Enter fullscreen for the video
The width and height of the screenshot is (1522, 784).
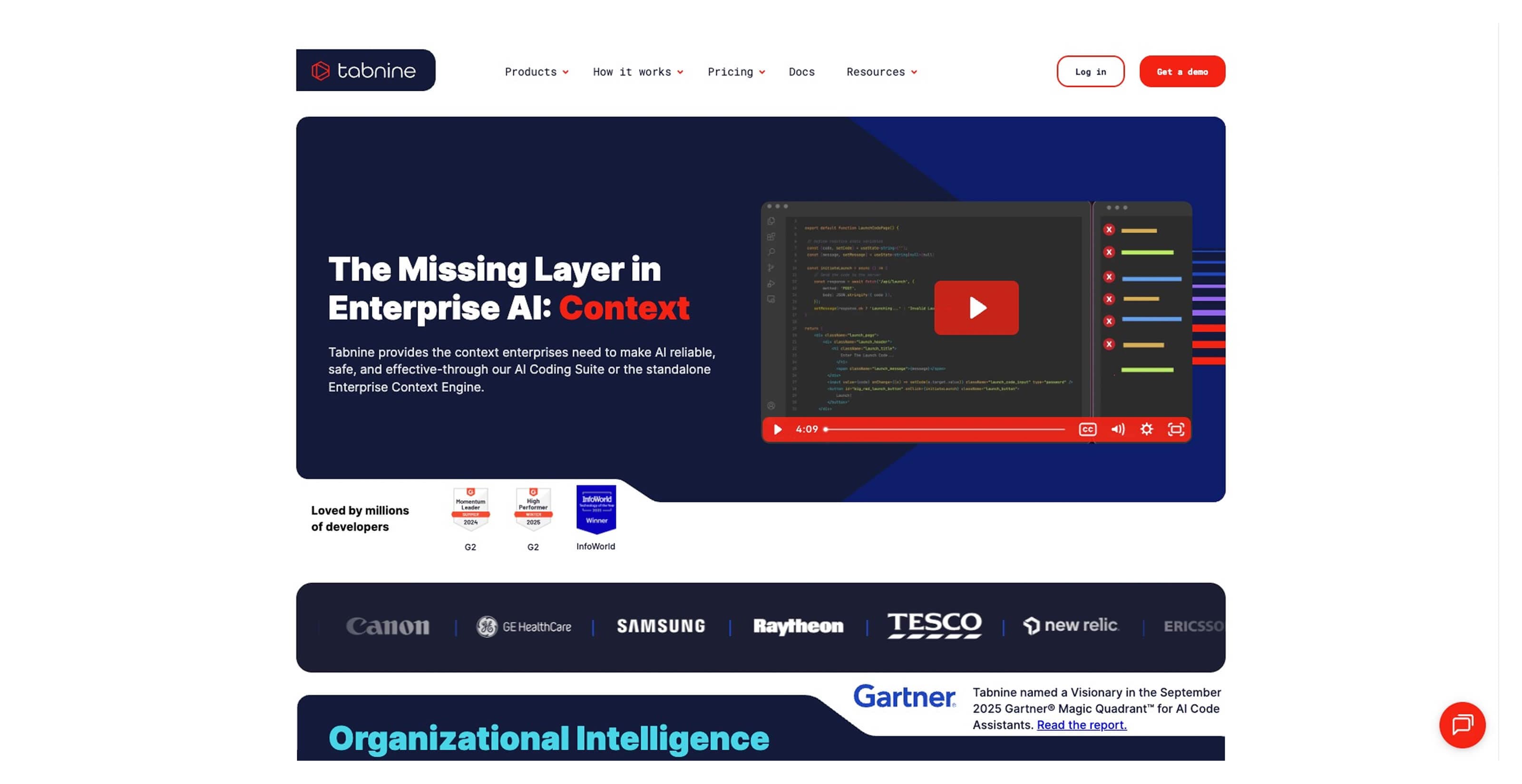tap(1176, 429)
